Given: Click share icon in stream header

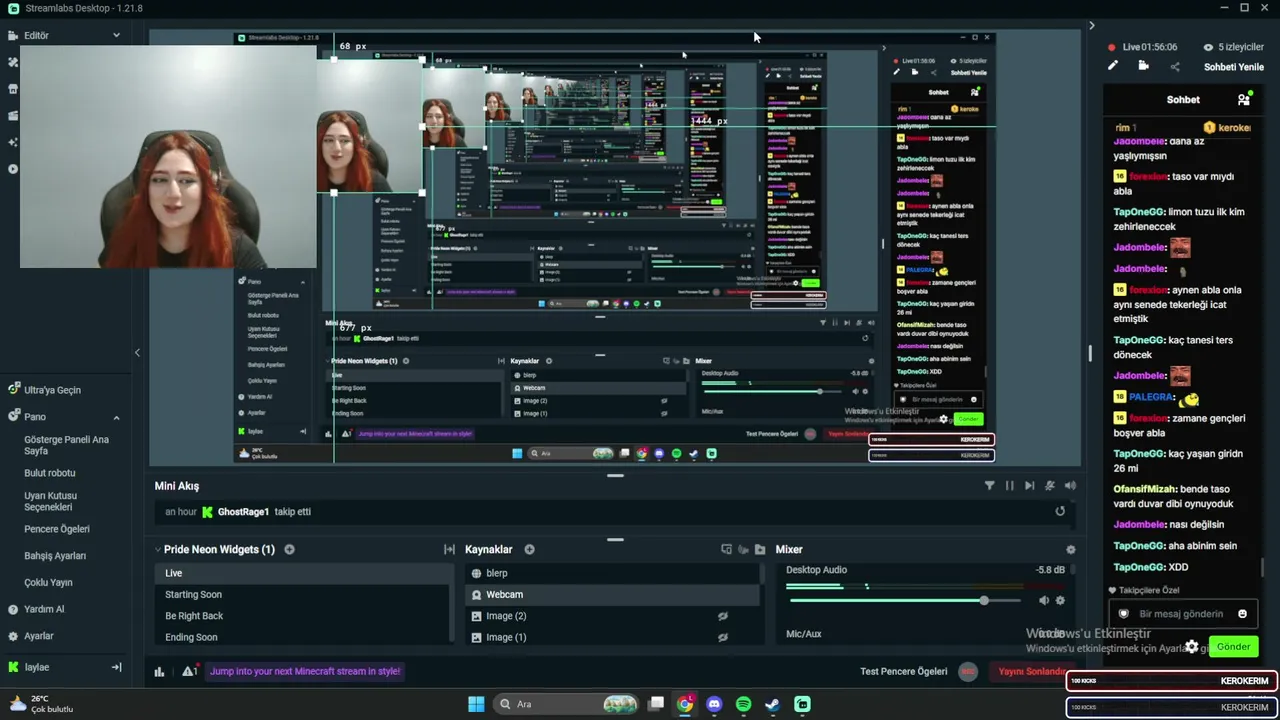Looking at the screenshot, I should (x=1175, y=66).
